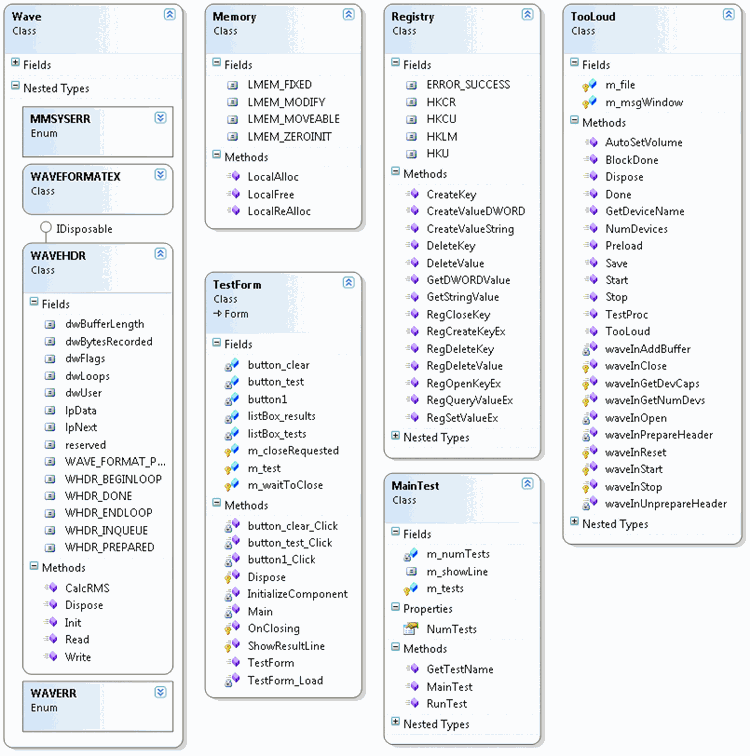Click the LMEM_FIXED field icon

coord(233,85)
